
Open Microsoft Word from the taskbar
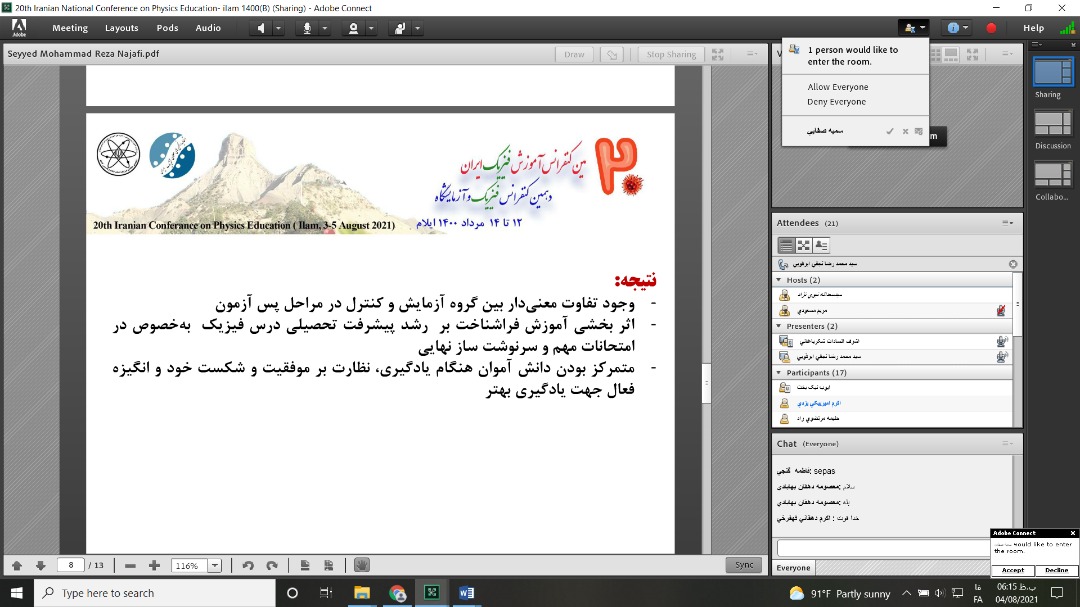466,593
